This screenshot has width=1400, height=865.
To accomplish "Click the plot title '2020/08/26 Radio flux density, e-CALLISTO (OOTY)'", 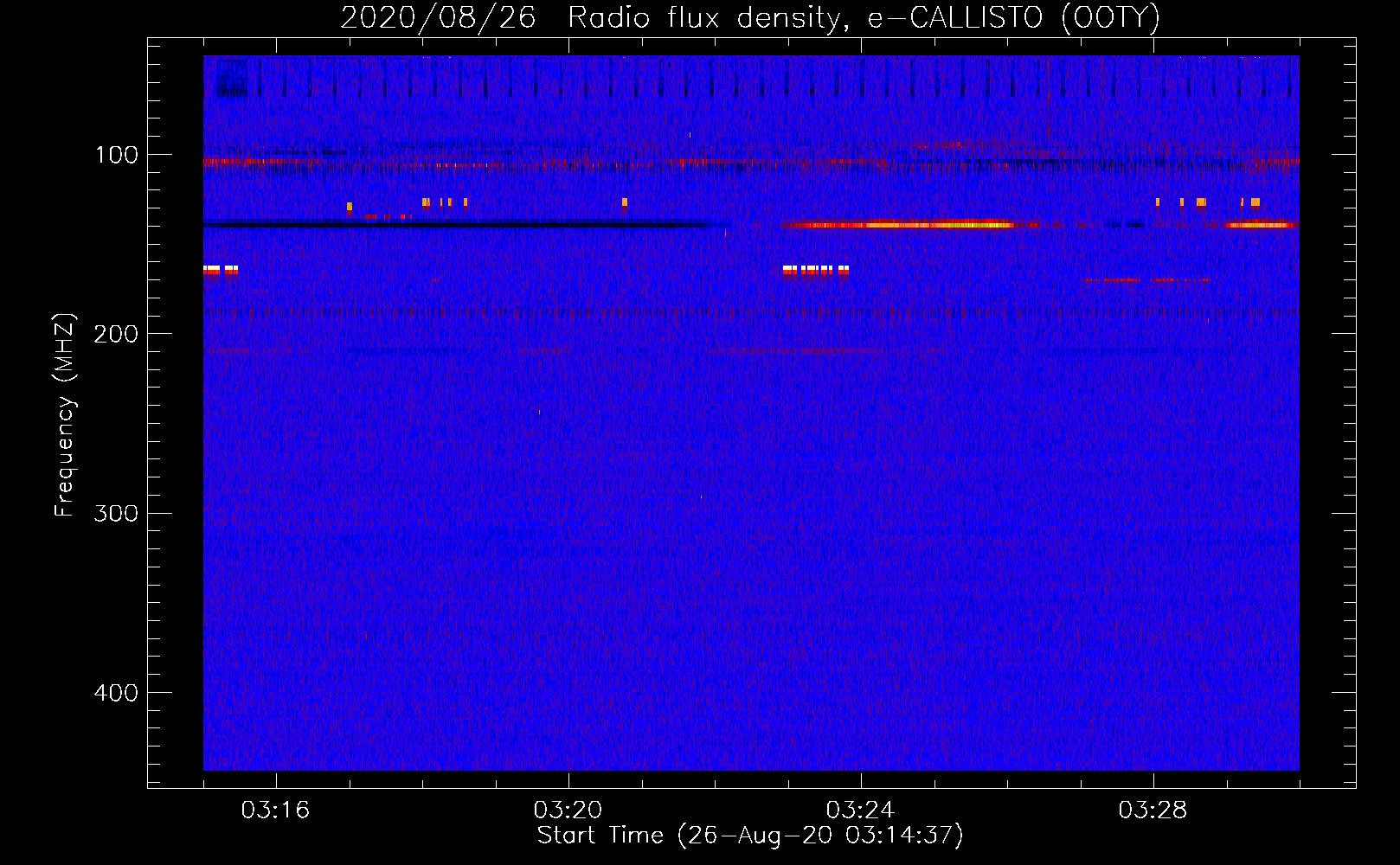I will (x=749, y=17).
